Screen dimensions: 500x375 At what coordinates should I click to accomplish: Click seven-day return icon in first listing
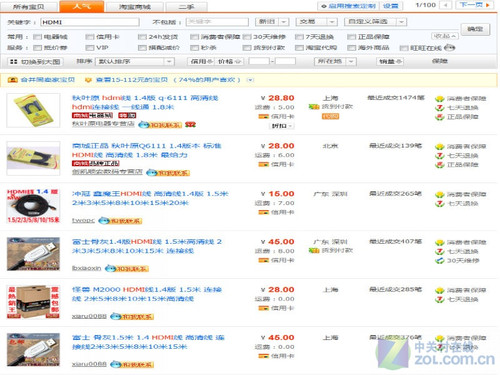(440, 108)
